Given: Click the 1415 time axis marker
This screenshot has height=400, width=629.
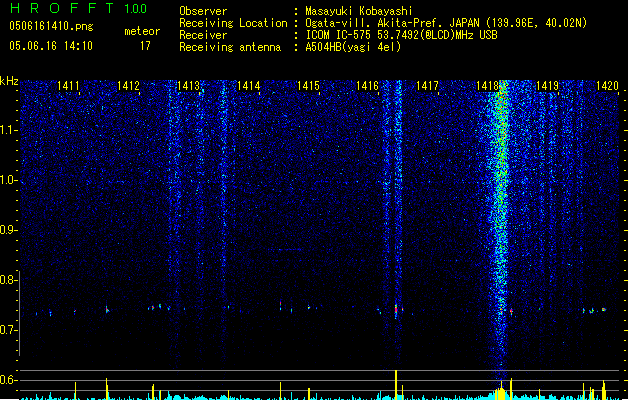Looking at the screenshot, I should pos(308,86).
